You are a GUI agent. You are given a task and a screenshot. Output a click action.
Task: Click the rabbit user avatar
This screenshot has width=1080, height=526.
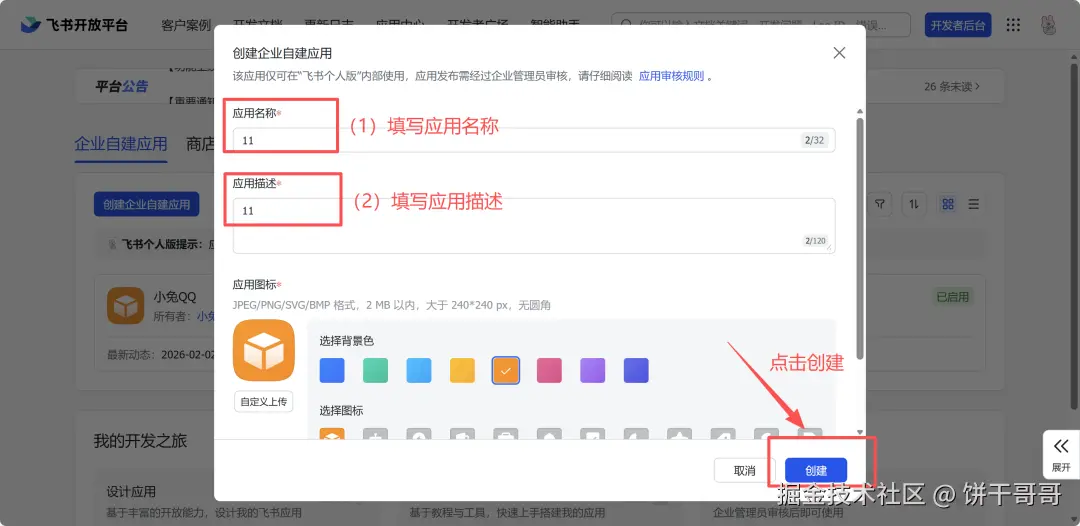click(x=1049, y=25)
